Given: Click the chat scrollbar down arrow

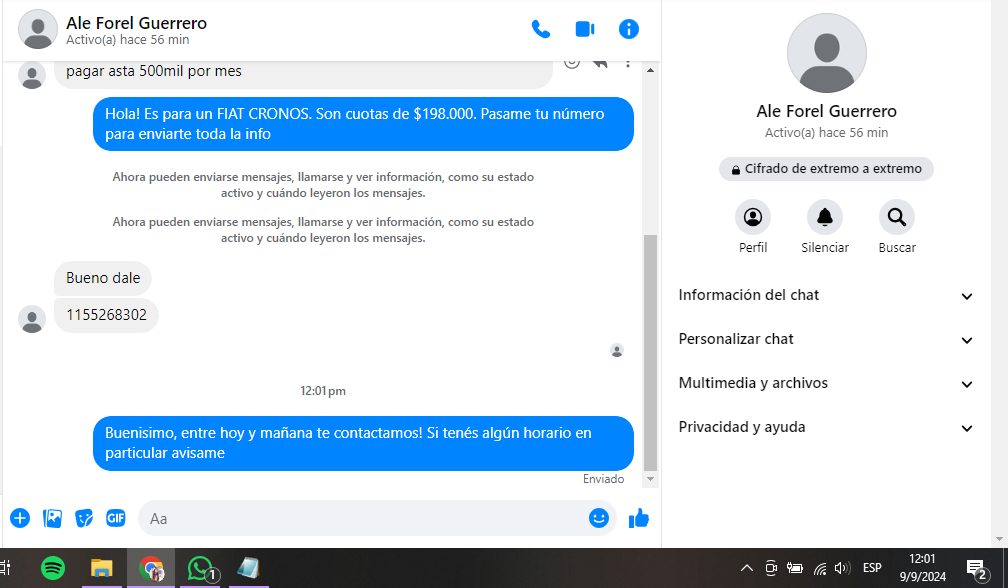Looking at the screenshot, I should point(651,479).
